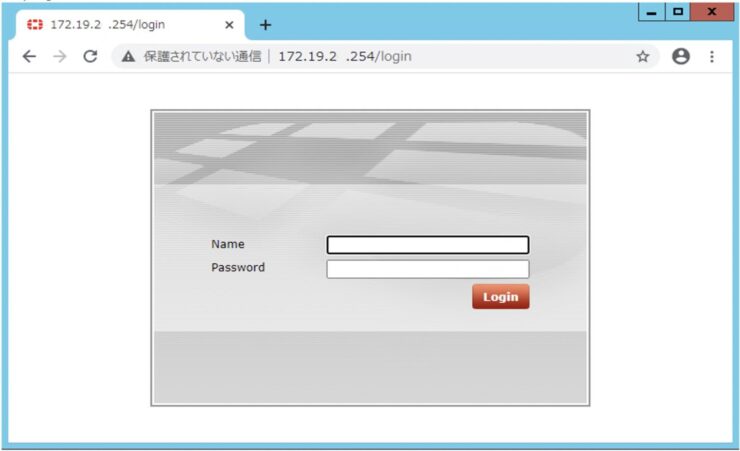Click the Fortinet favicon on the tab
Viewport: 740px width, 451px height.
pos(34,25)
